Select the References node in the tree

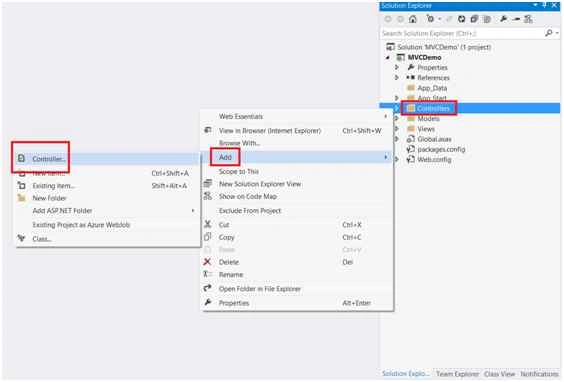433,78
